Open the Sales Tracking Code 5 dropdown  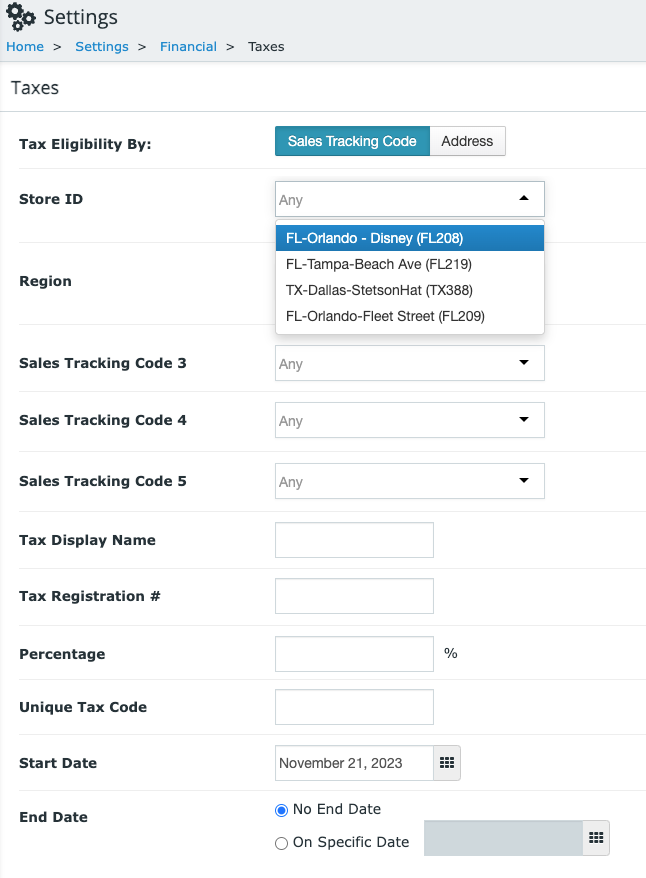click(410, 481)
